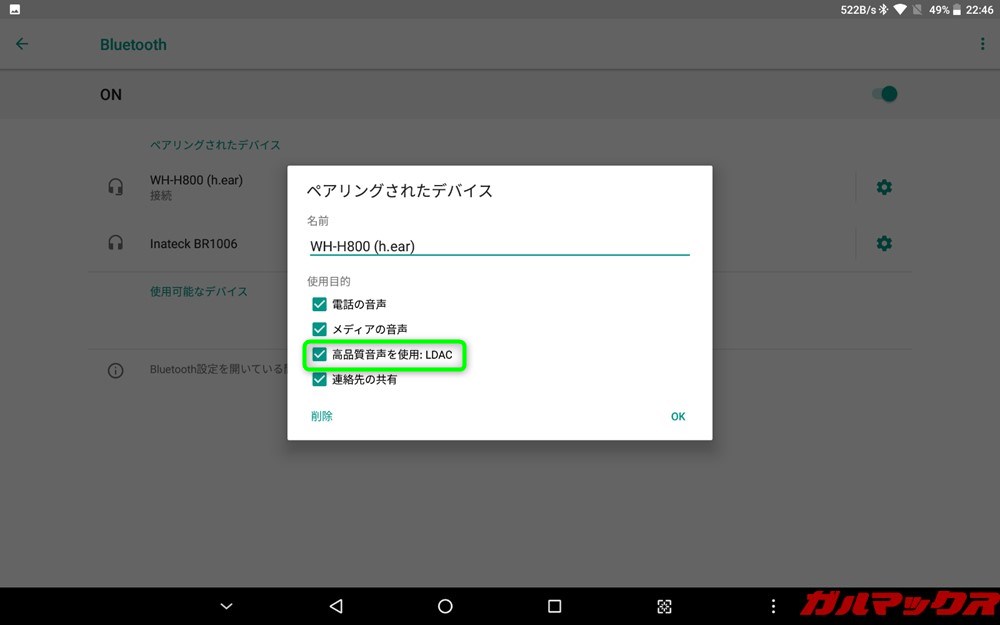
Task: Disable 高品質音声を使用: LDAC checkbox
Action: pyautogui.click(x=319, y=355)
